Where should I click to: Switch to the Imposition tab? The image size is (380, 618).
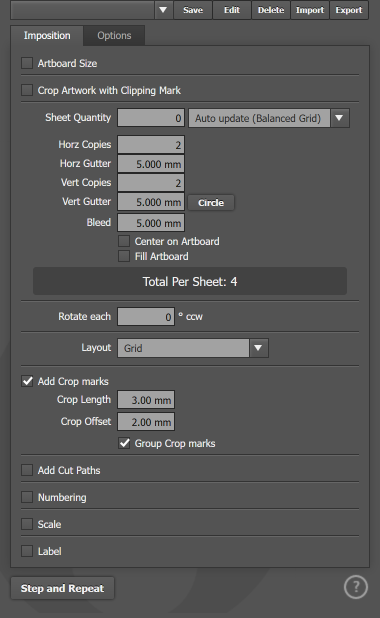[47, 35]
